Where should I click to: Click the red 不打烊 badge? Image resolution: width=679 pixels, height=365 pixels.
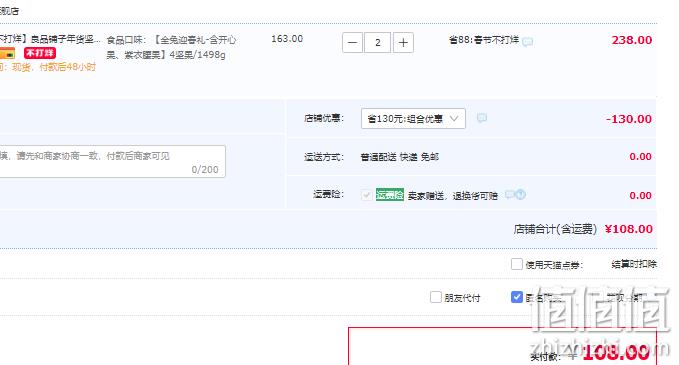[x=40, y=53]
